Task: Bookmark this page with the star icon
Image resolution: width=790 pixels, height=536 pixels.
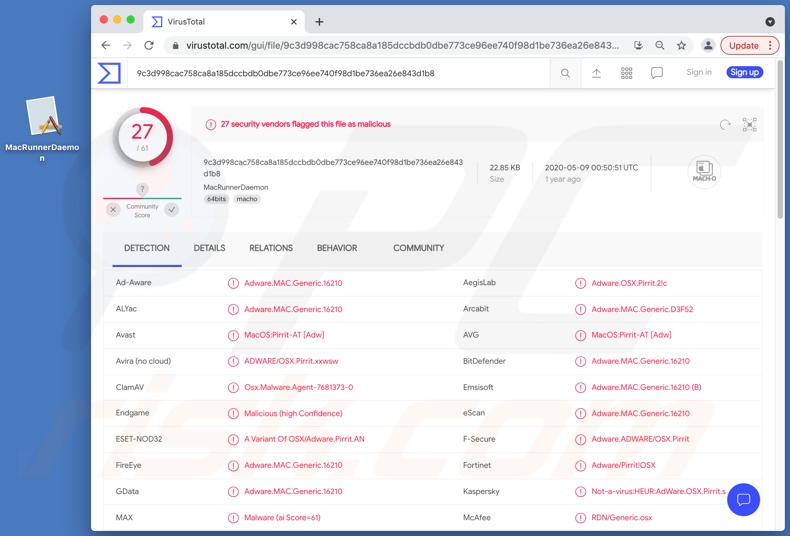Action: point(681,45)
